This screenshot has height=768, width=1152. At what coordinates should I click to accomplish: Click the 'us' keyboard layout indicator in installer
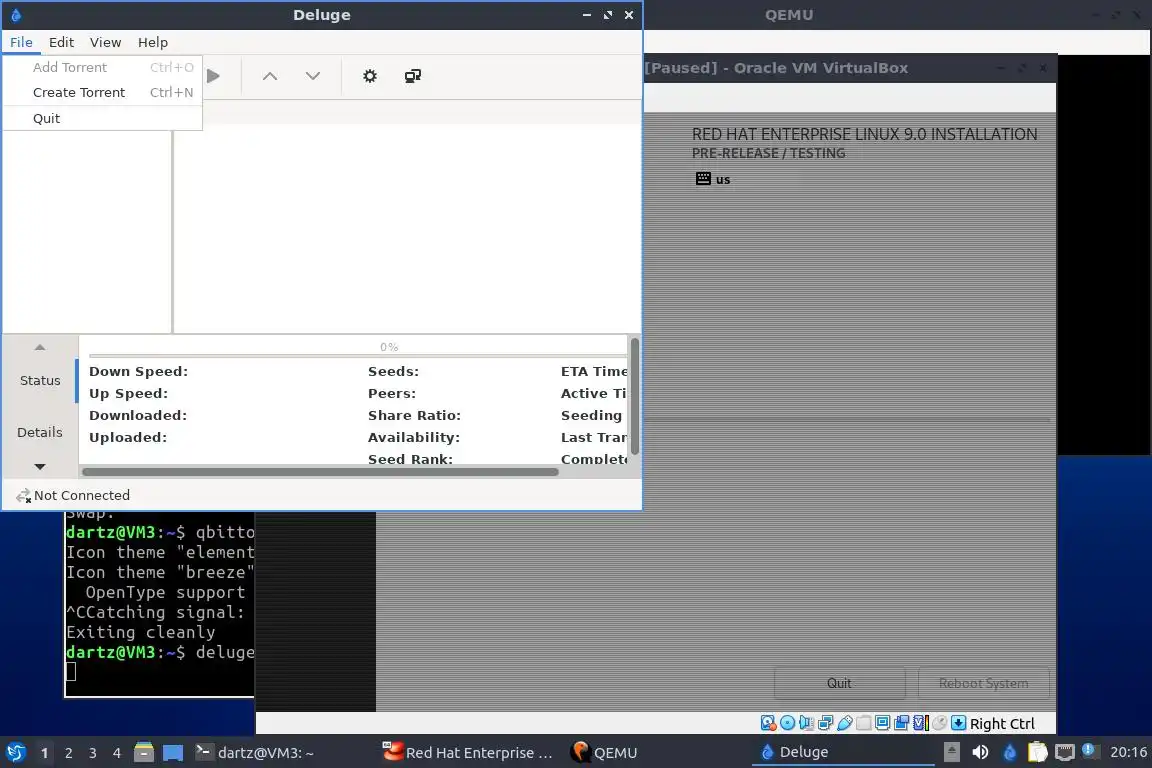click(x=713, y=179)
